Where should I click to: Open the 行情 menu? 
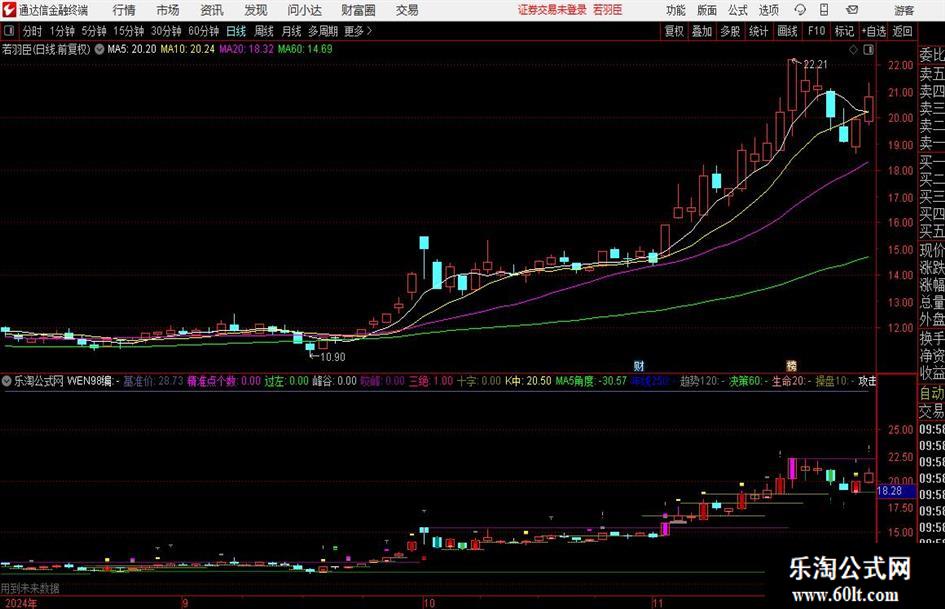pyautogui.click(x=124, y=10)
